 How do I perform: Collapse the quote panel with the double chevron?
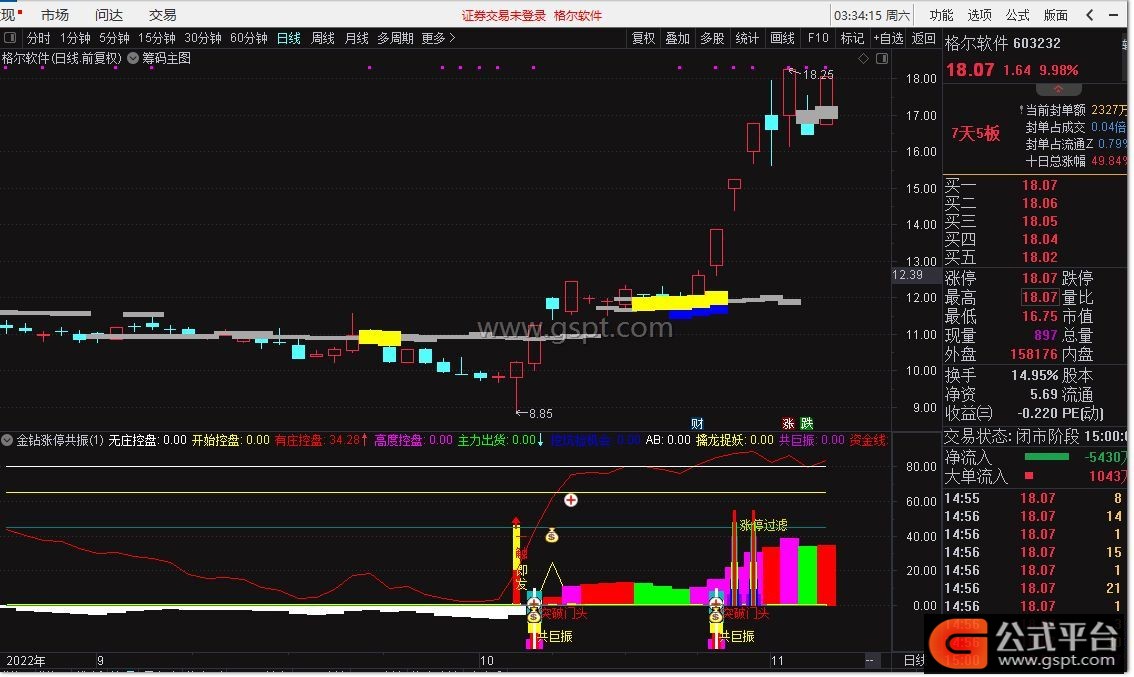1058,90
